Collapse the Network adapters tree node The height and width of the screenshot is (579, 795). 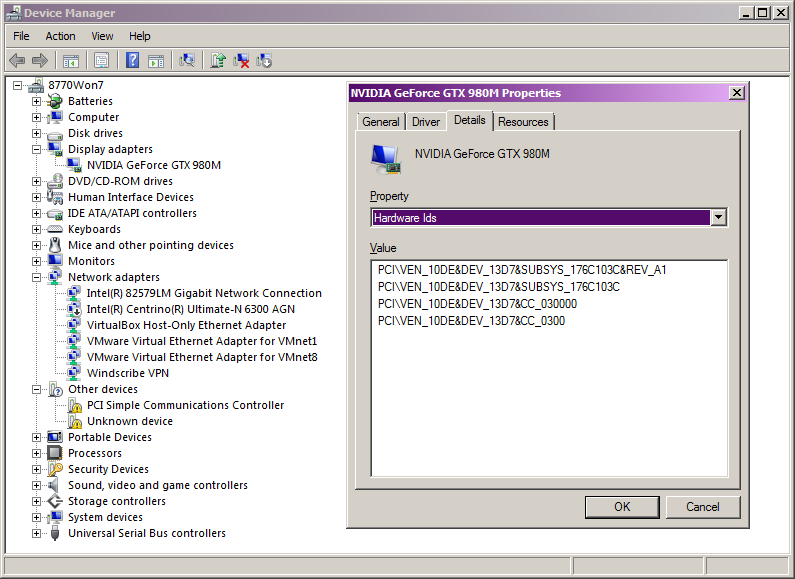click(x=37, y=277)
